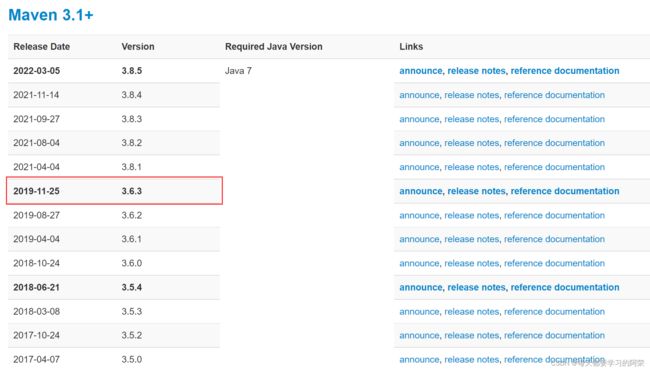Open reference documentation for version 3.5.3
Screen dimensions: 650x370
554,312
